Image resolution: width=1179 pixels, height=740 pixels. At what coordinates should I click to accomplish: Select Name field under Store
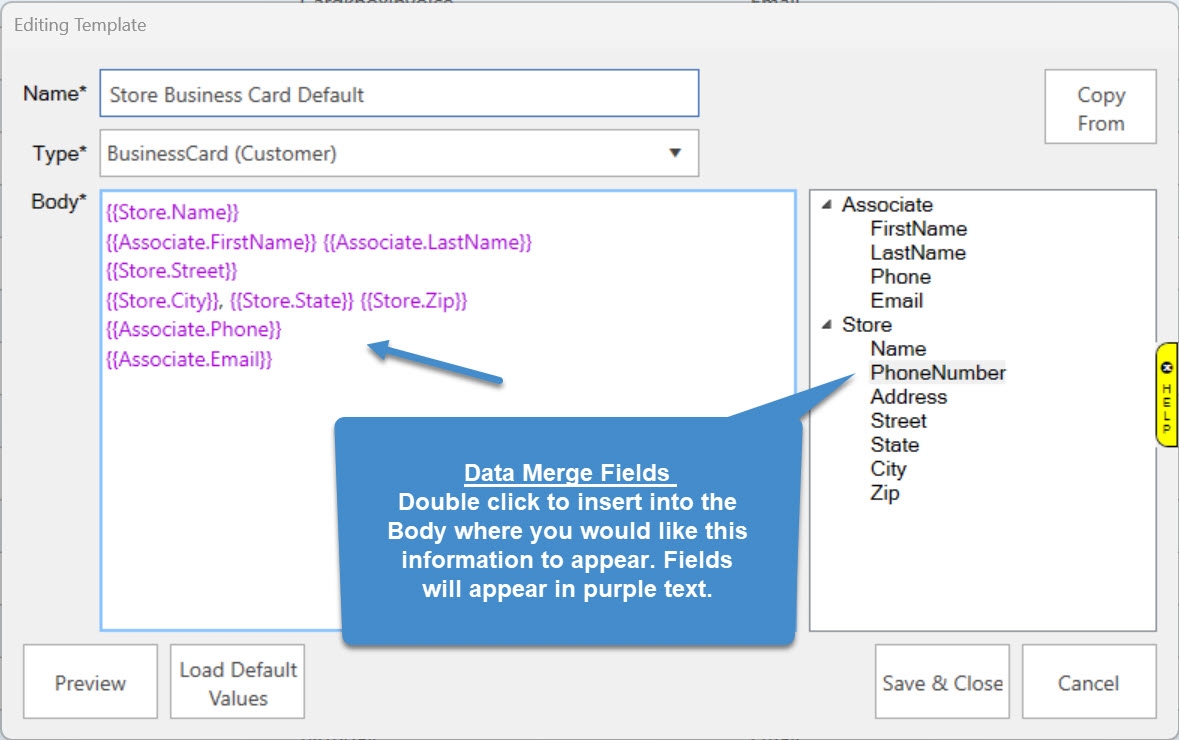[898, 349]
